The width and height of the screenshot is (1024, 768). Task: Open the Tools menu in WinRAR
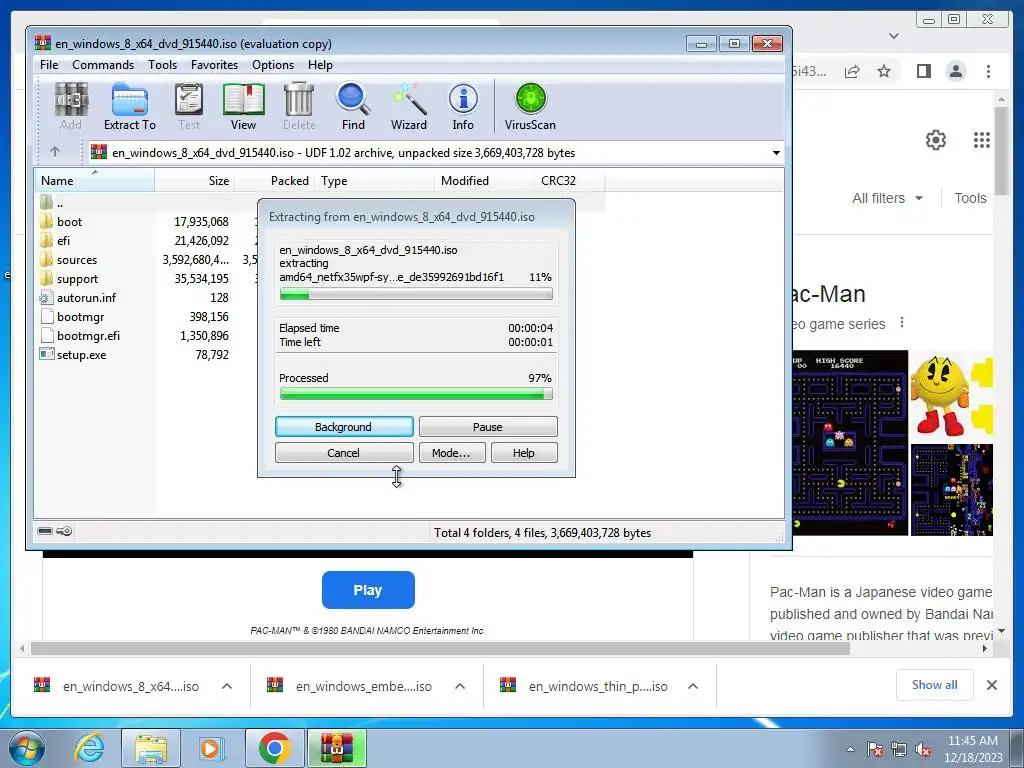163,65
